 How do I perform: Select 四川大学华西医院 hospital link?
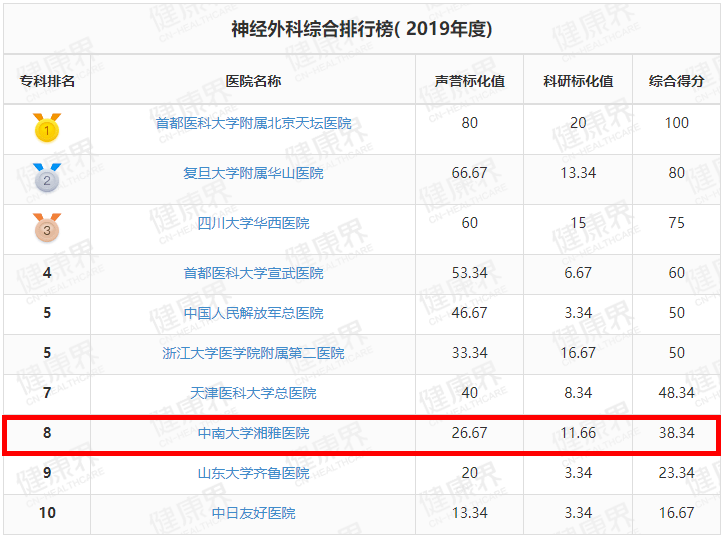click(x=253, y=223)
